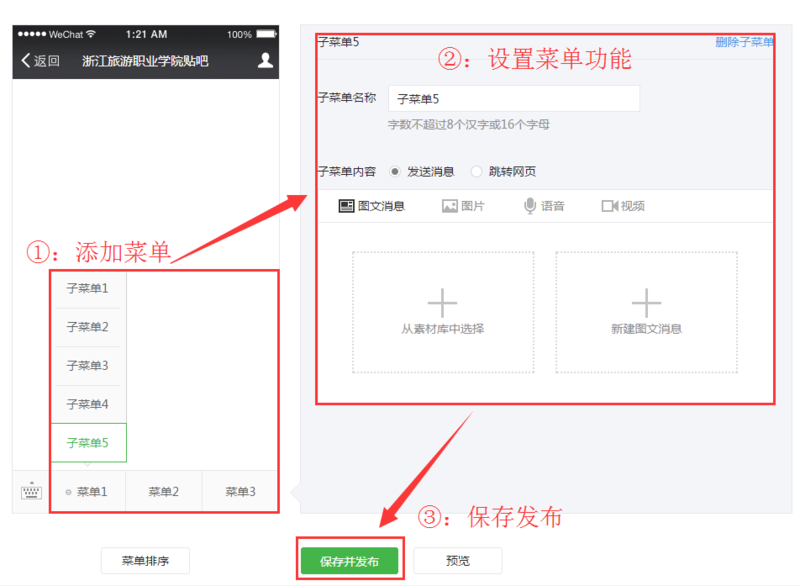Click the back arrow 返回 in phone header
This screenshot has width=800, height=586.
coord(40,61)
